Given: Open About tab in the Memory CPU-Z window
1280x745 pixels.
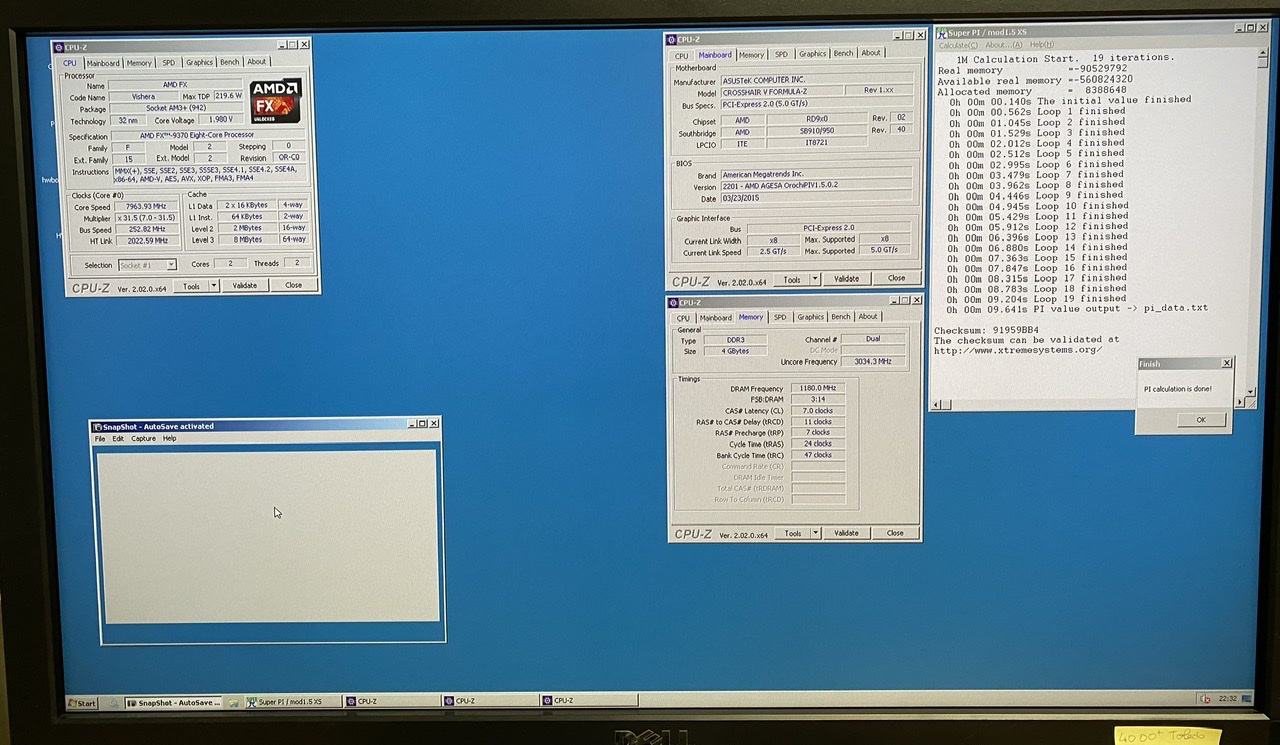Looking at the screenshot, I should tap(867, 317).
